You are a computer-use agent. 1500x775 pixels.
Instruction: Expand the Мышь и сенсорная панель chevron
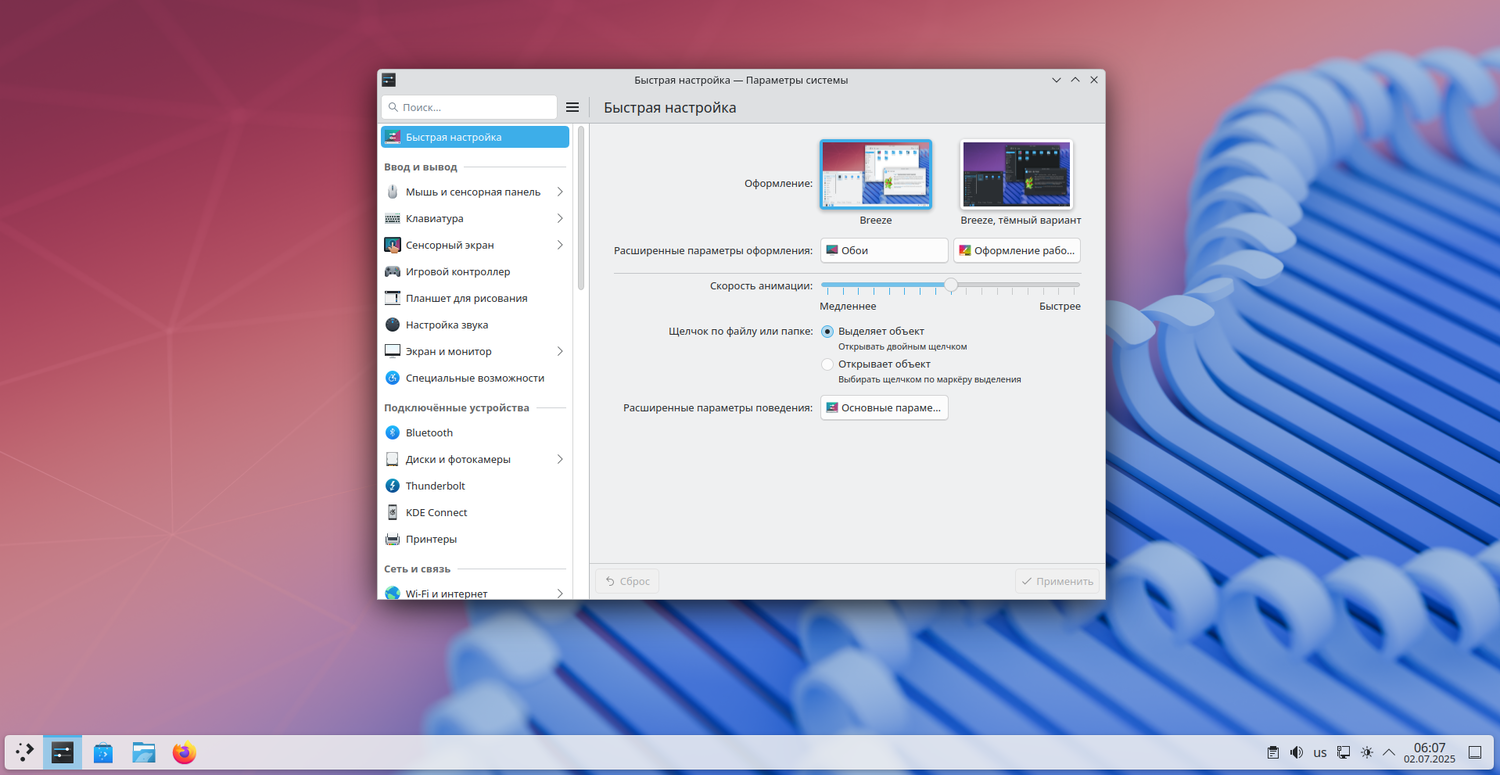coord(560,192)
